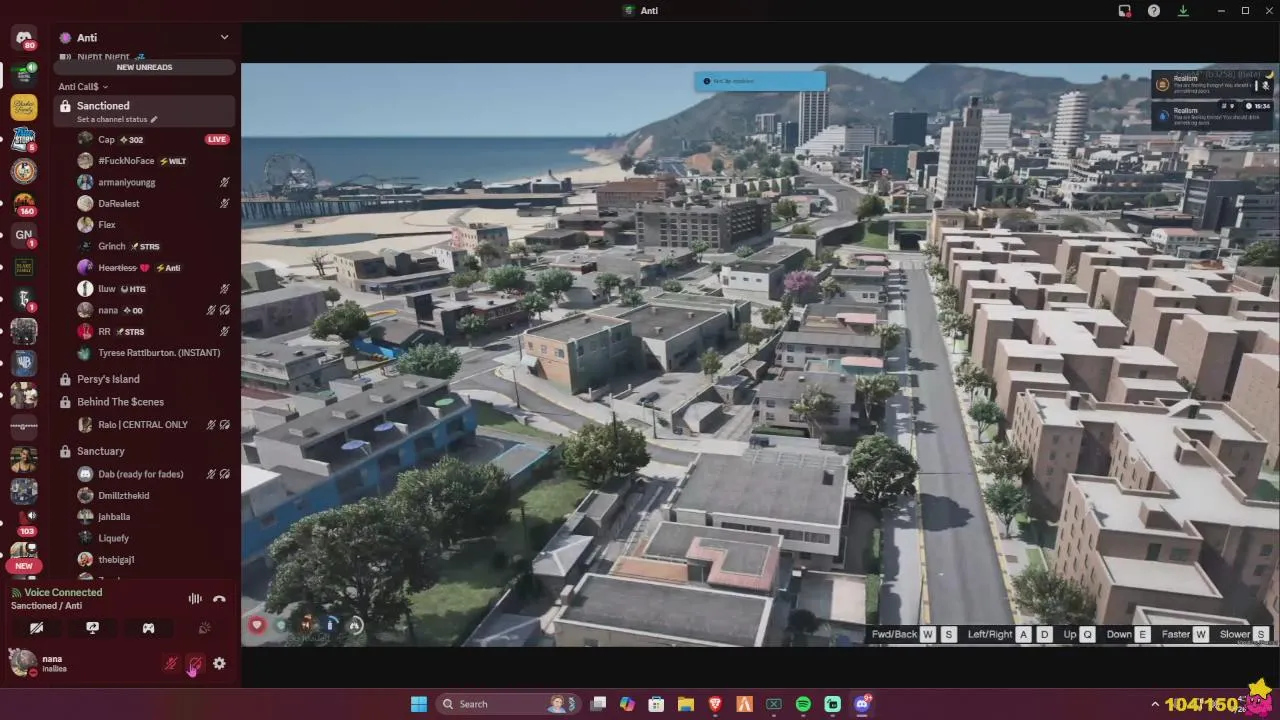Turn on camera in voice panel
The height and width of the screenshot is (720, 1280).
click(36, 628)
